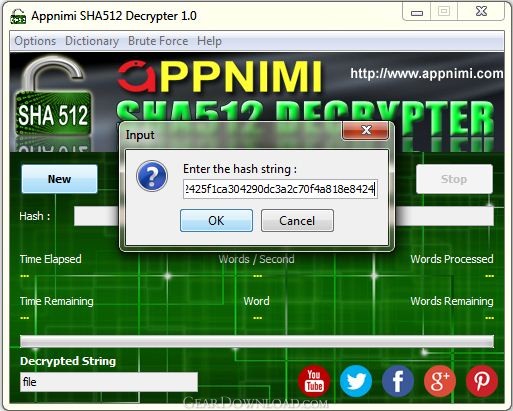Open the YouTube social icon
This screenshot has width=513, height=411.
pyautogui.click(x=314, y=381)
